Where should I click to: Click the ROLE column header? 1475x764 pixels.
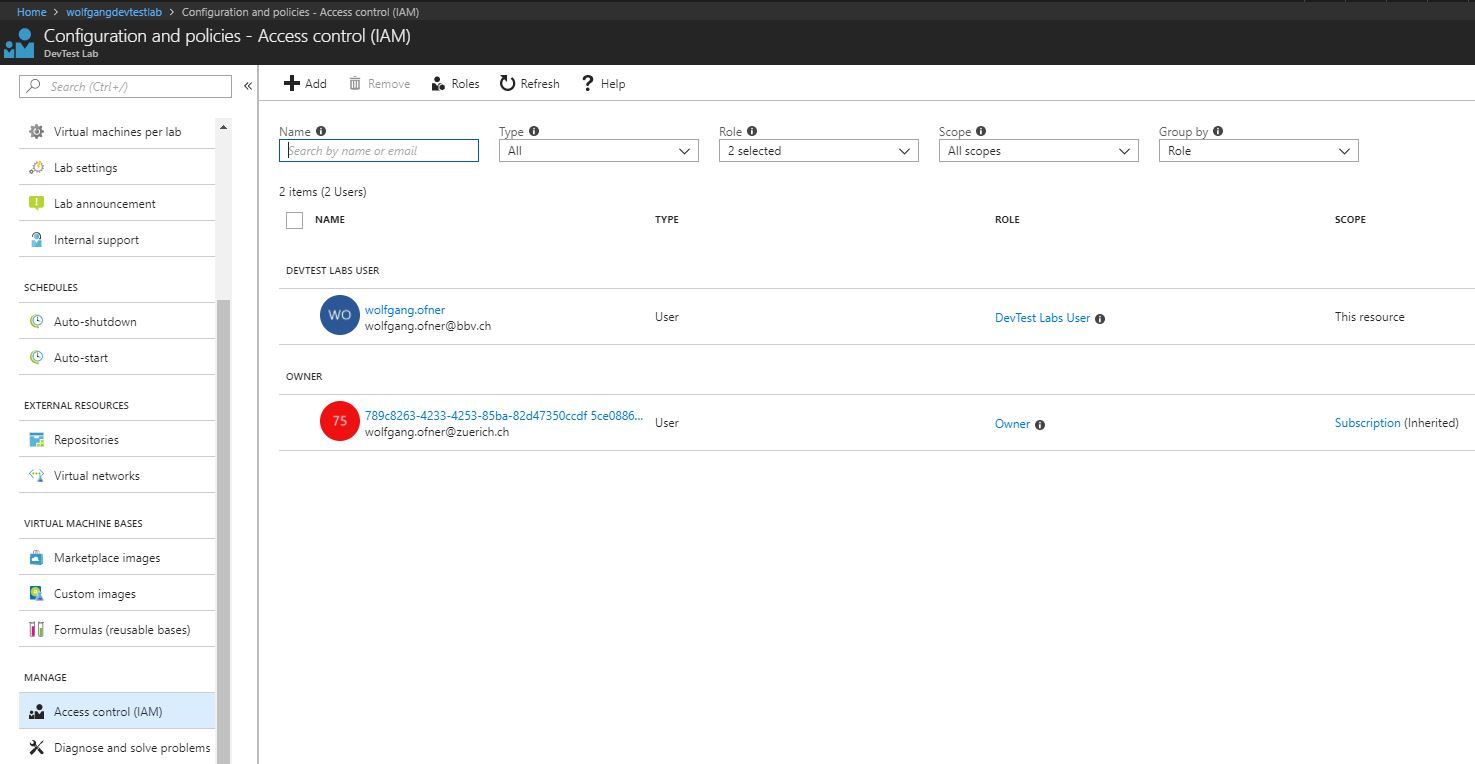tap(1007, 220)
